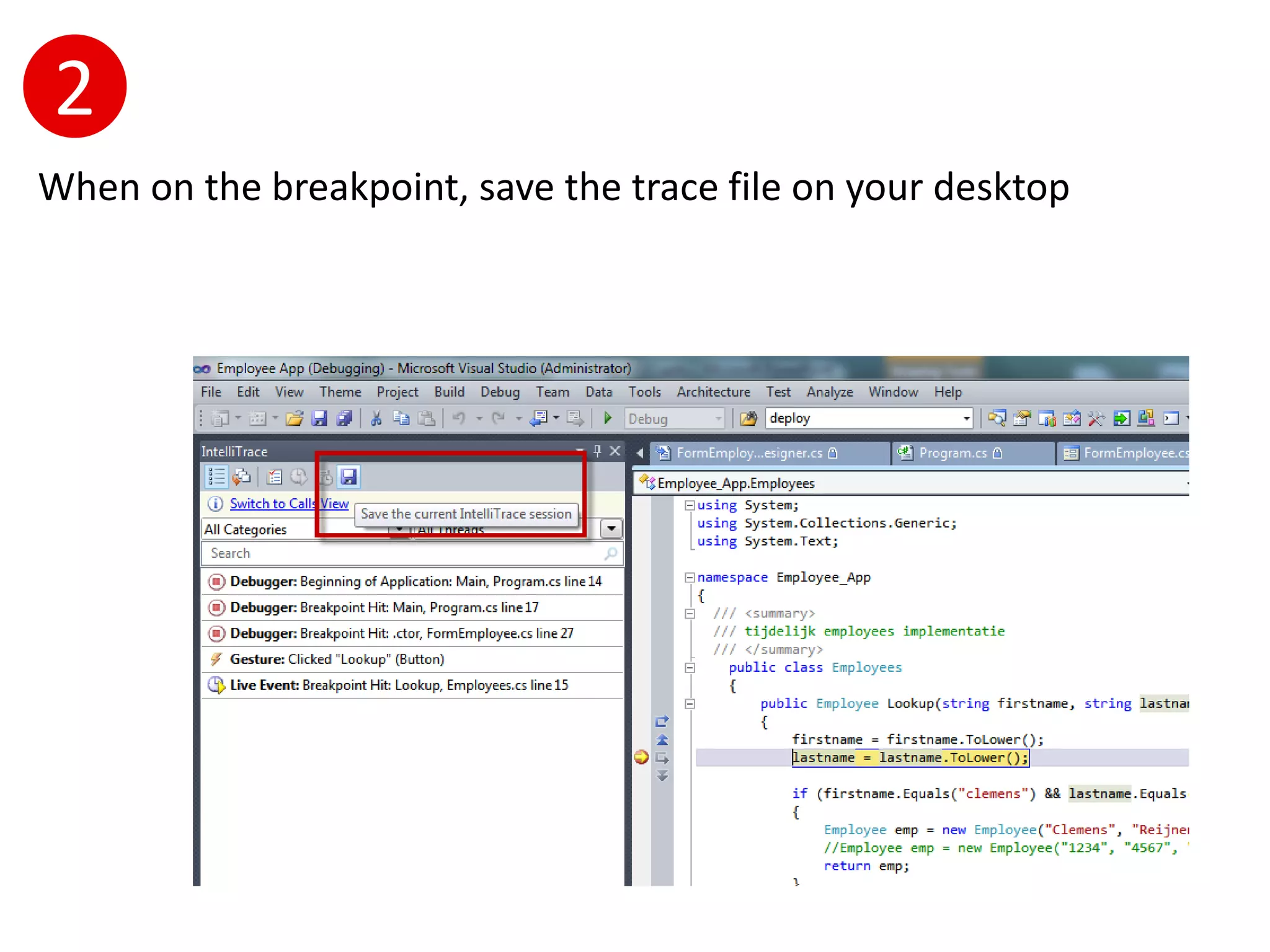This screenshot has height=952, width=1270.
Task: Click IntelliTrace go-to-live-mode gutter icon
Action: [662, 776]
